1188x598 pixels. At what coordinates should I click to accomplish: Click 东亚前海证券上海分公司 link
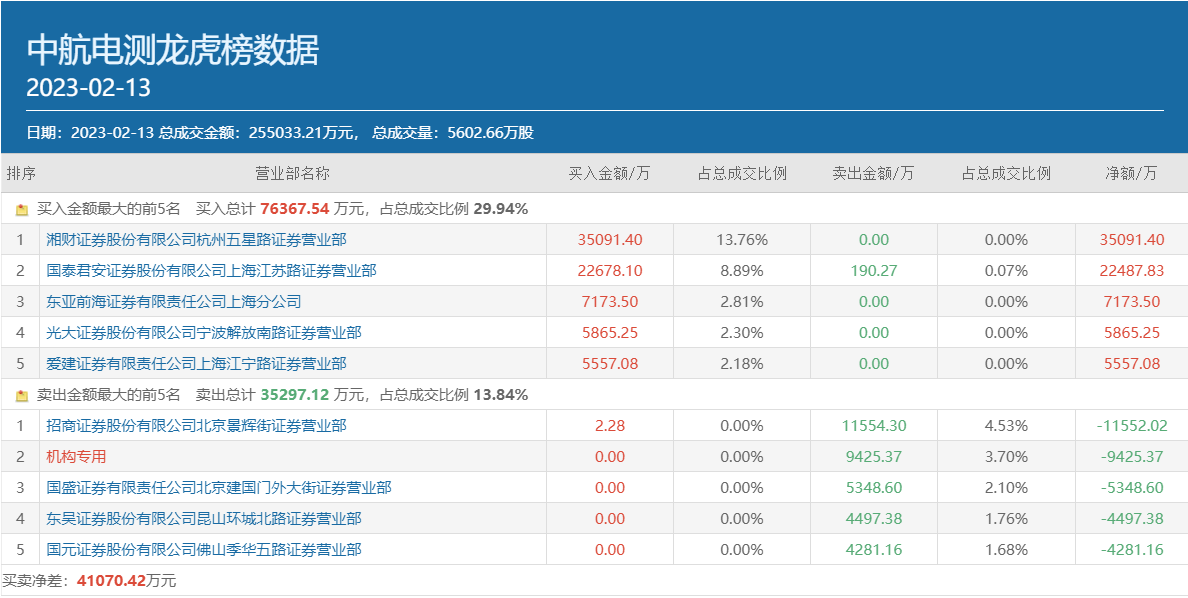[174, 302]
